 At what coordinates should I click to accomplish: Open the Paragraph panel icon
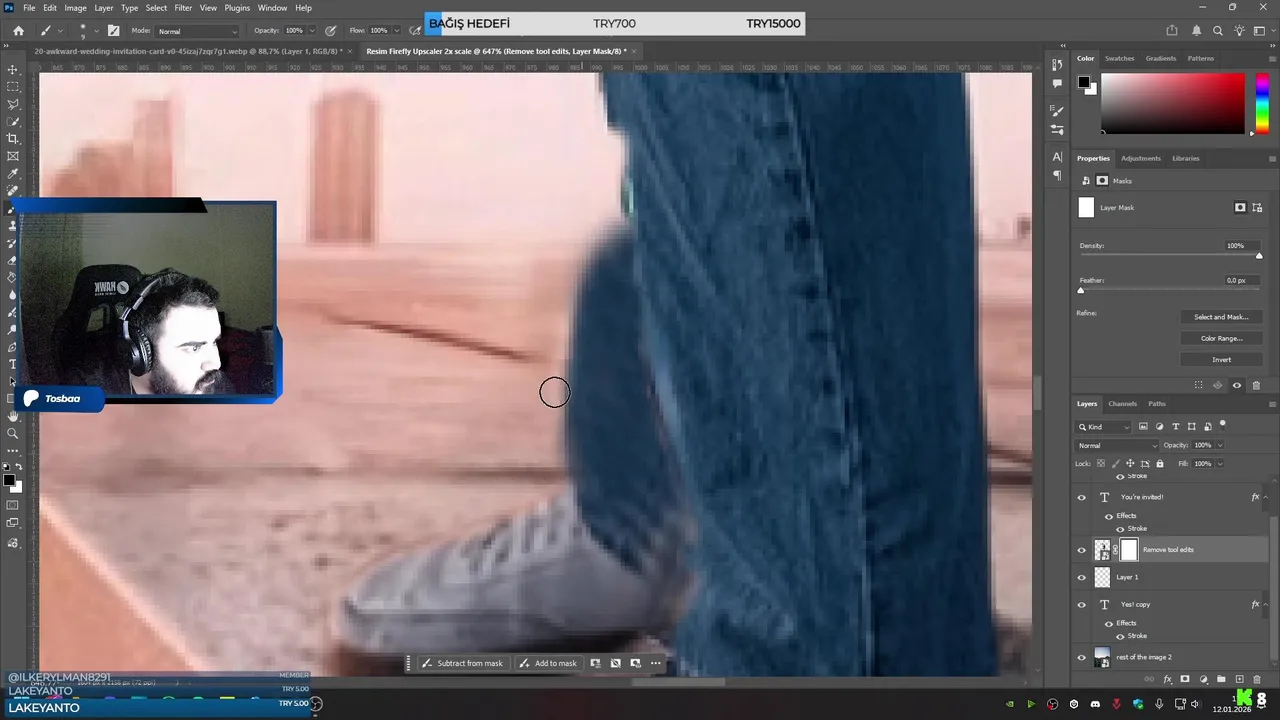pyautogui.click(x=1057, y=175)
